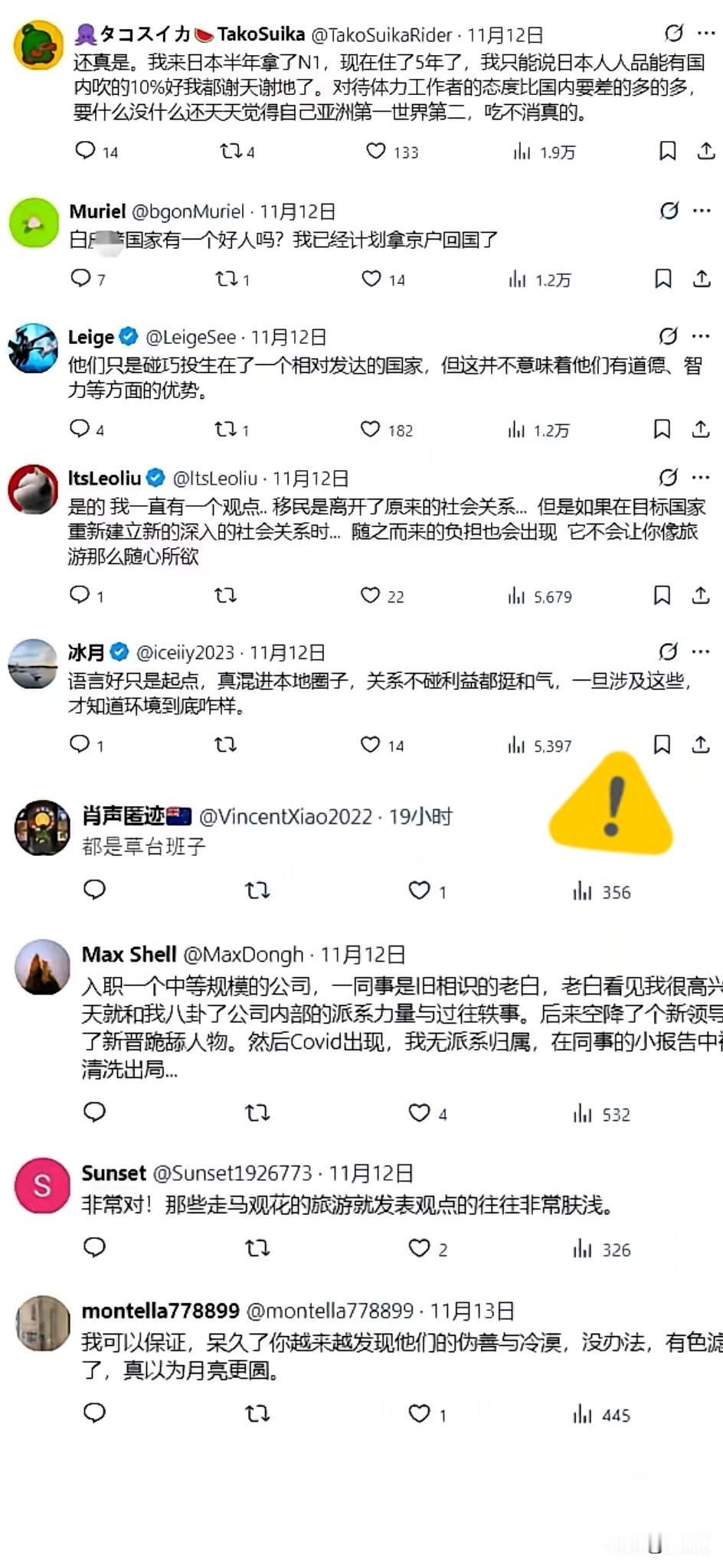Bookmark Leige's tweet
Image resolution: width=723 pixels, height=1568 pixels.
click(662, 430)
